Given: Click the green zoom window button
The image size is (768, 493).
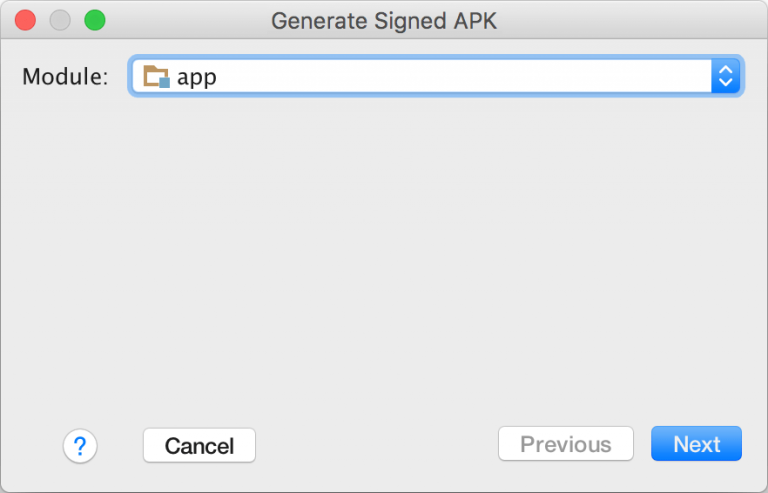Looking at the screenshot, I should tap(94, 20).
